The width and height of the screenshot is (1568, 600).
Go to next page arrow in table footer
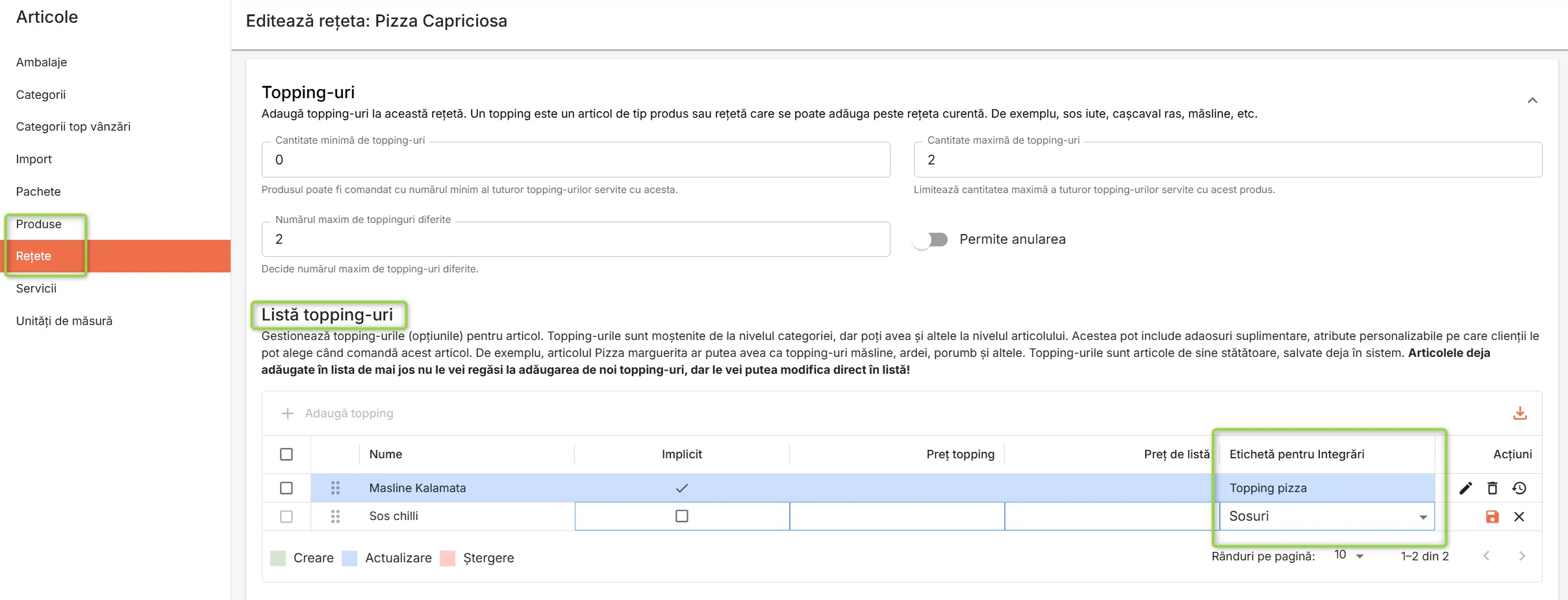(x=1522, y=556)
